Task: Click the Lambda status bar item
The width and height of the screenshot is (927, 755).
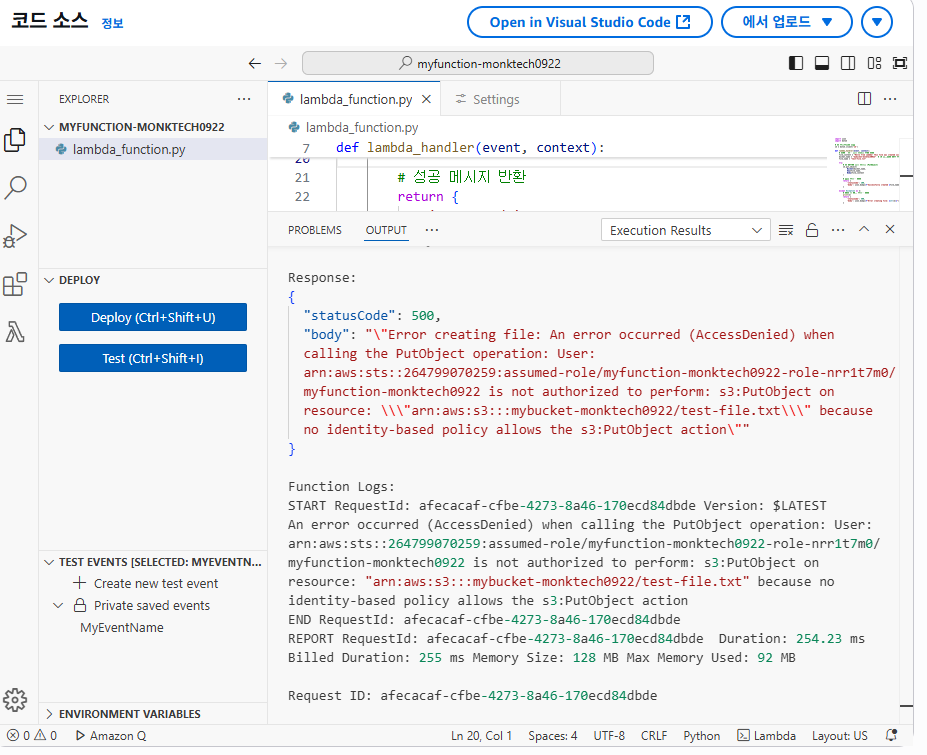Action: 766,735
